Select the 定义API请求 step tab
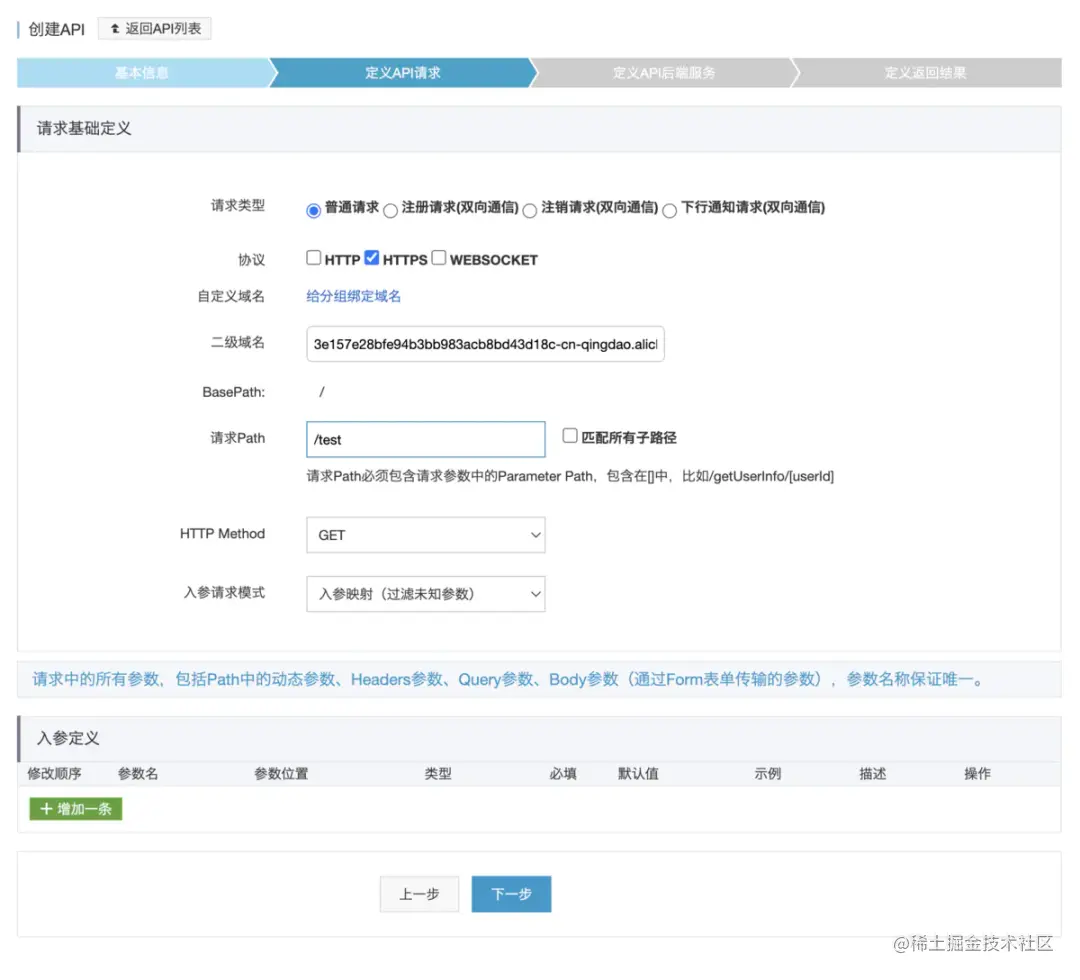This screenshot has width=1080, height=980. click(x=403, y=72)
